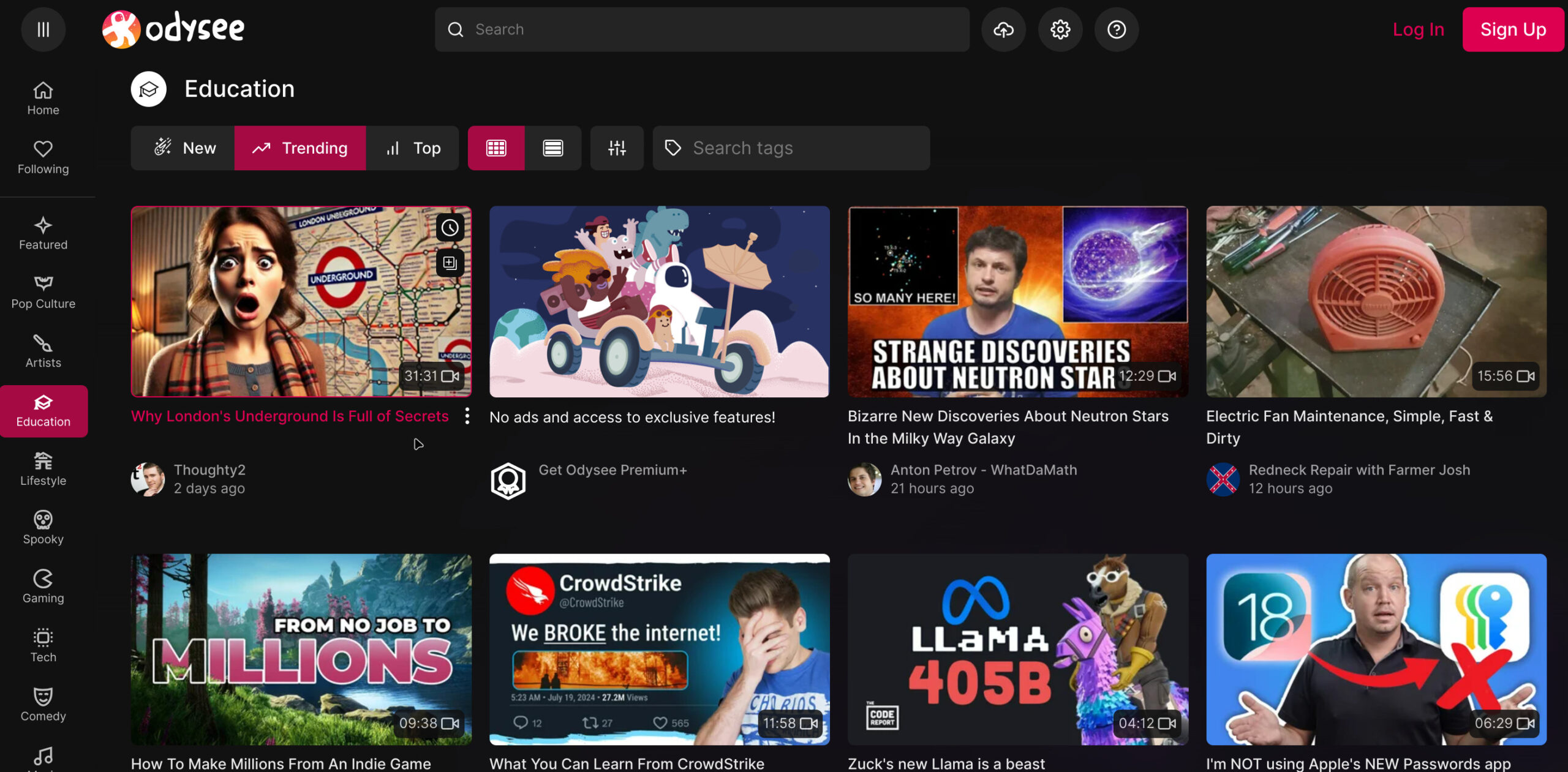Click the main Search field
Screen dimensions: 1568x772
(702, 29)
